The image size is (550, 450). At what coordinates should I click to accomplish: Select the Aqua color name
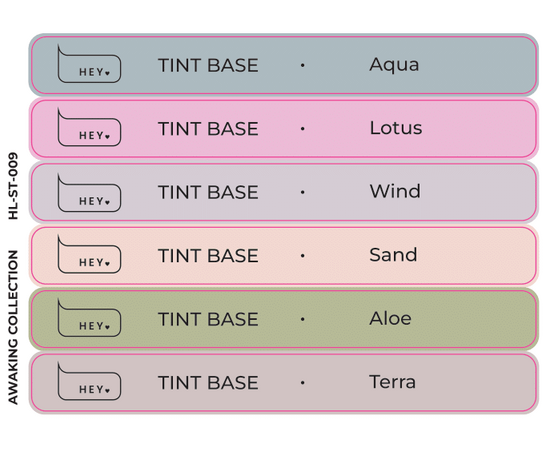pos(394,65)
